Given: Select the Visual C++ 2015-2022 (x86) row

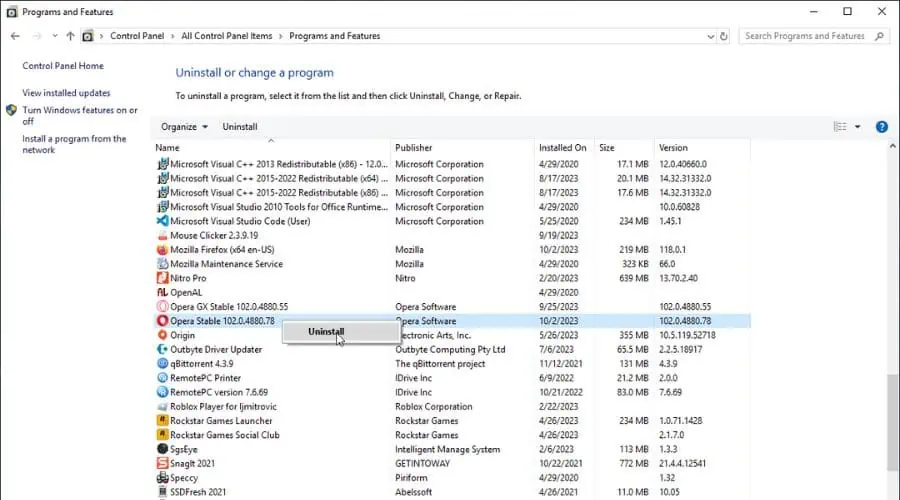Looking at the screenshot, I should coord(452,193).
